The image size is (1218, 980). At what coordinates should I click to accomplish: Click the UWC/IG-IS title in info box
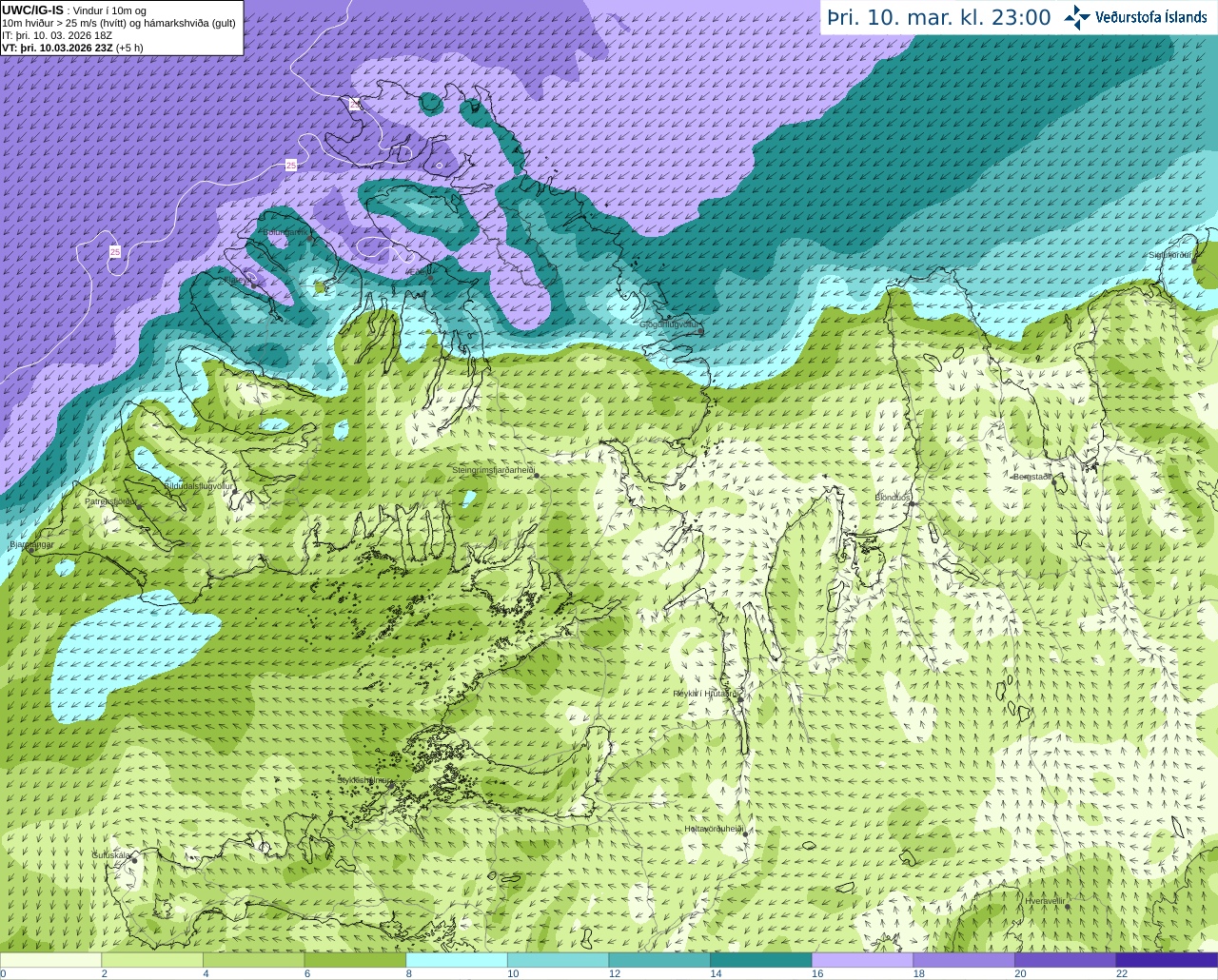tap(32, 10)
